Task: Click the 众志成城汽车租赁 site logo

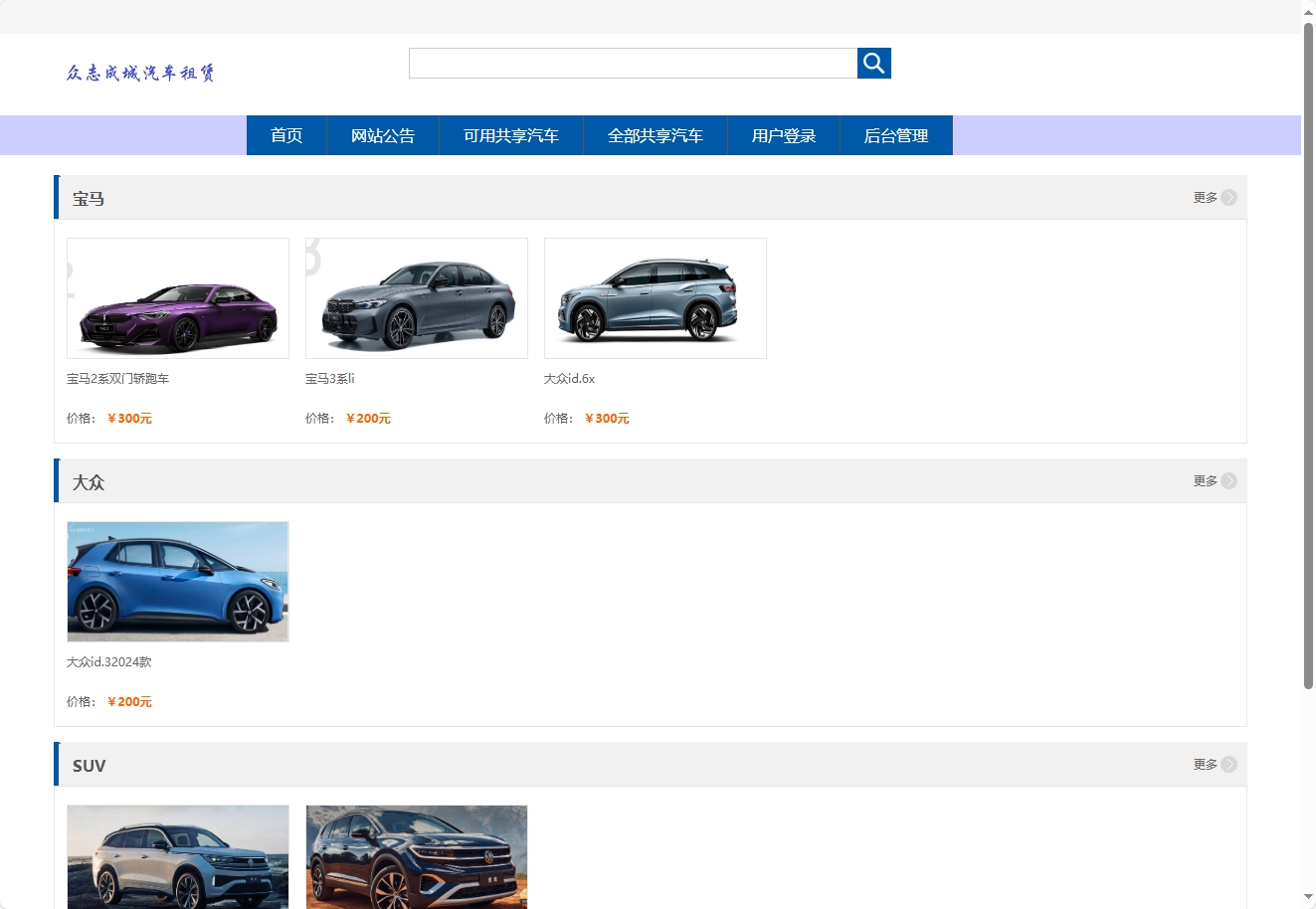Action: point(139,74)
